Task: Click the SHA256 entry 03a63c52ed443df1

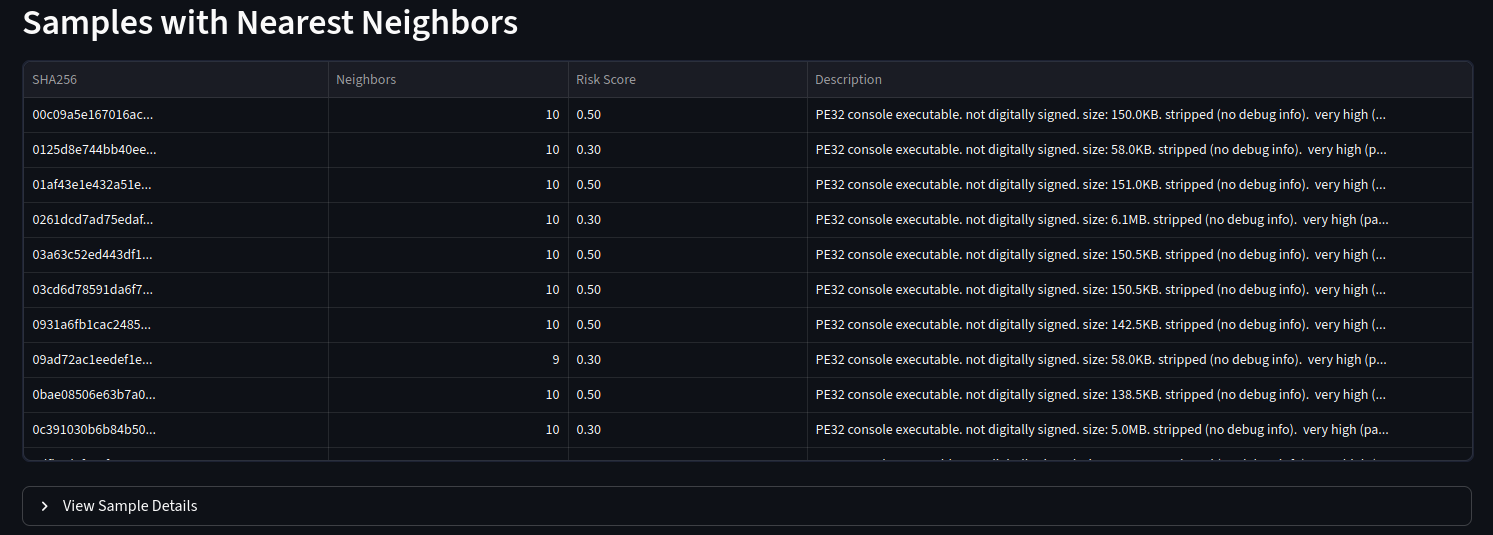Action: pyautogui.click(x=92, y=255)
